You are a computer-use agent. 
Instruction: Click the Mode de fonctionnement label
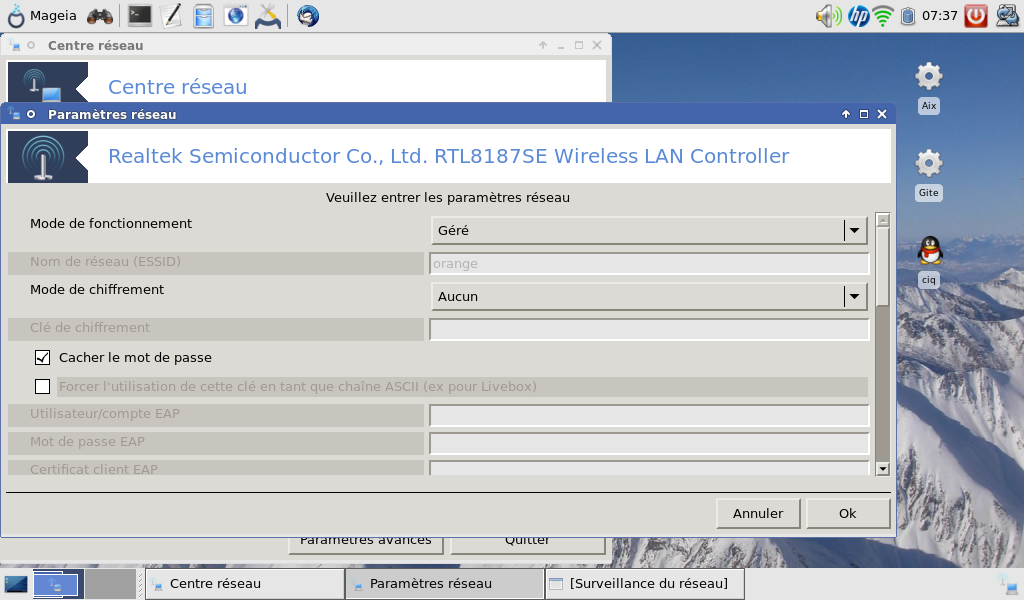coord(111,223)
